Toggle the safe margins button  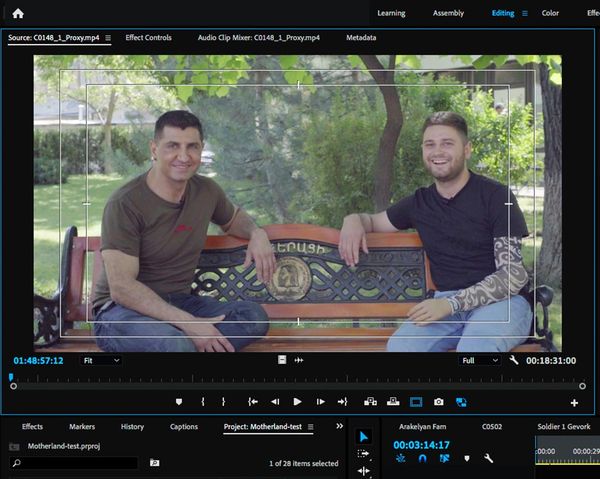[416, 402]
